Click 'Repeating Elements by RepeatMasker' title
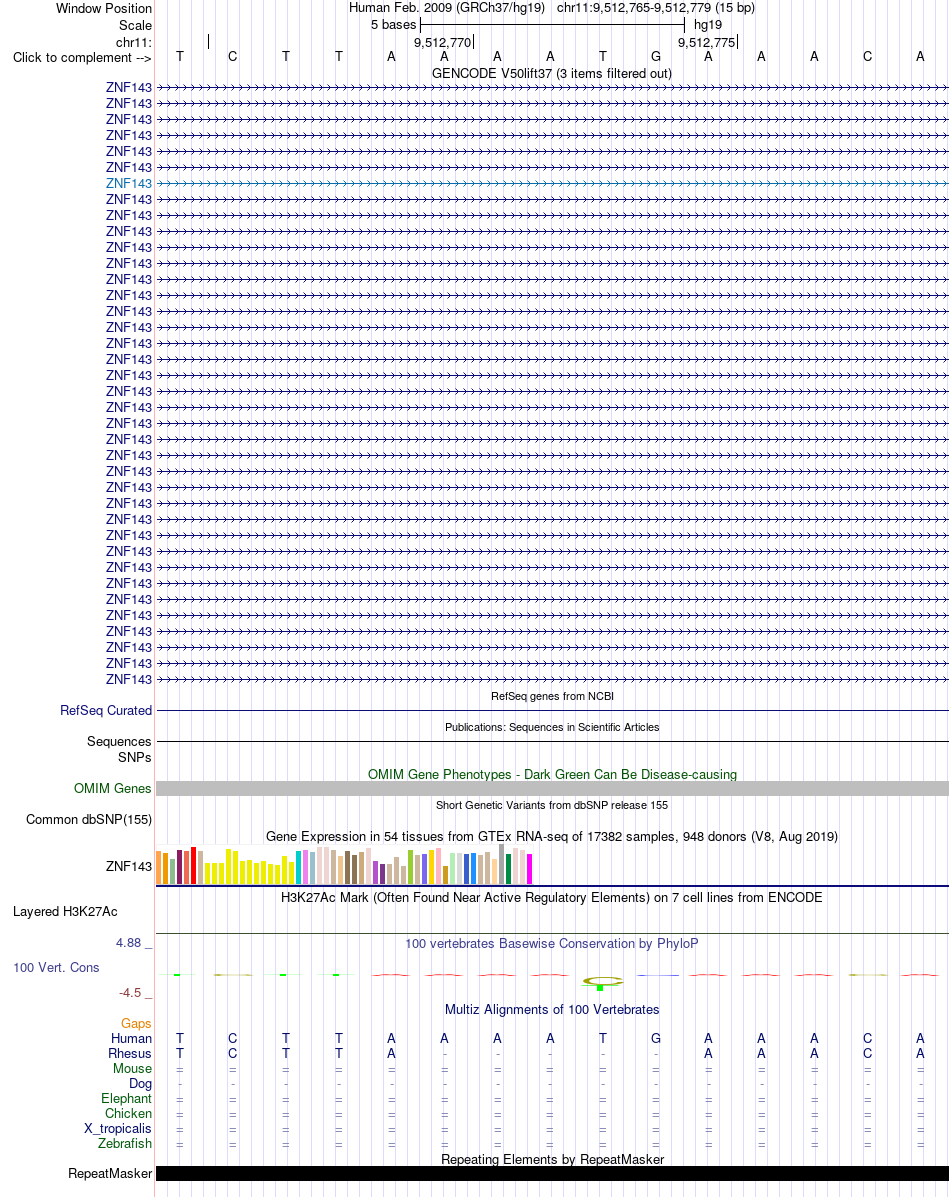950x1197 pixels. coord(552,1160)
